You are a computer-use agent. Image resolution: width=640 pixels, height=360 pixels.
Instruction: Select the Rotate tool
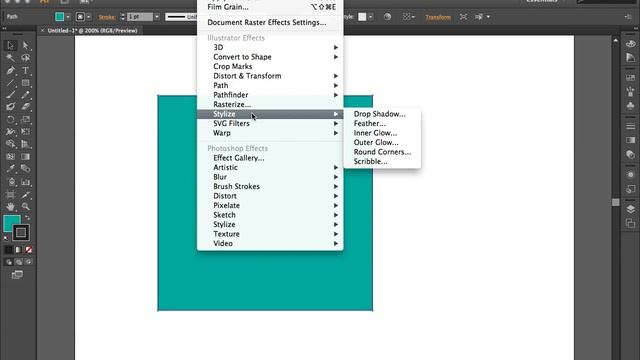pos(10,120)
